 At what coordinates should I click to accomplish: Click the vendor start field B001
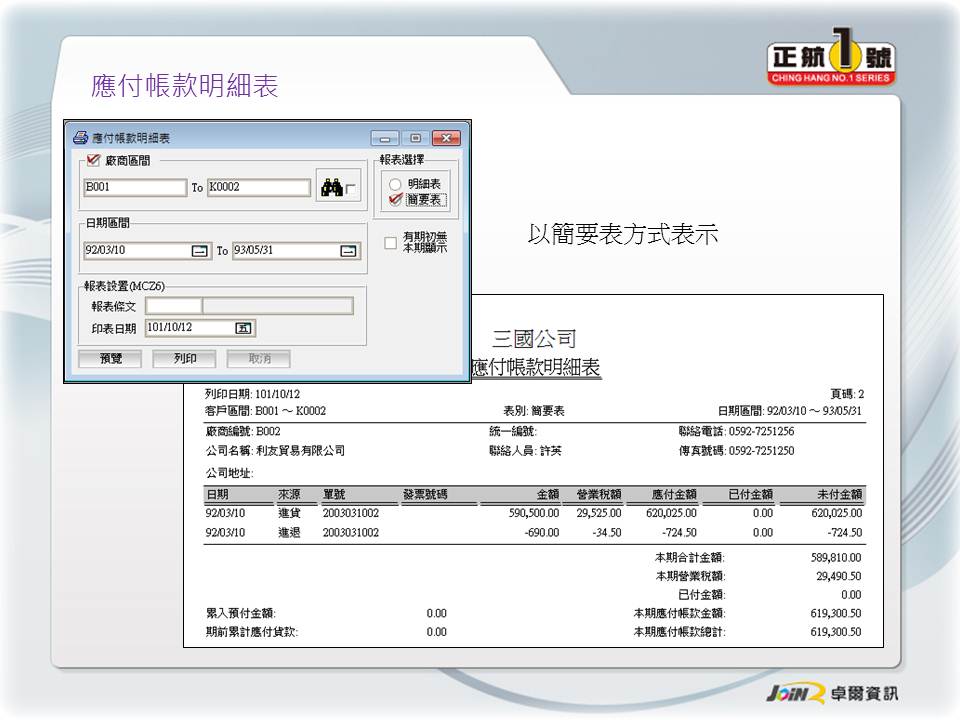[135, 187]
